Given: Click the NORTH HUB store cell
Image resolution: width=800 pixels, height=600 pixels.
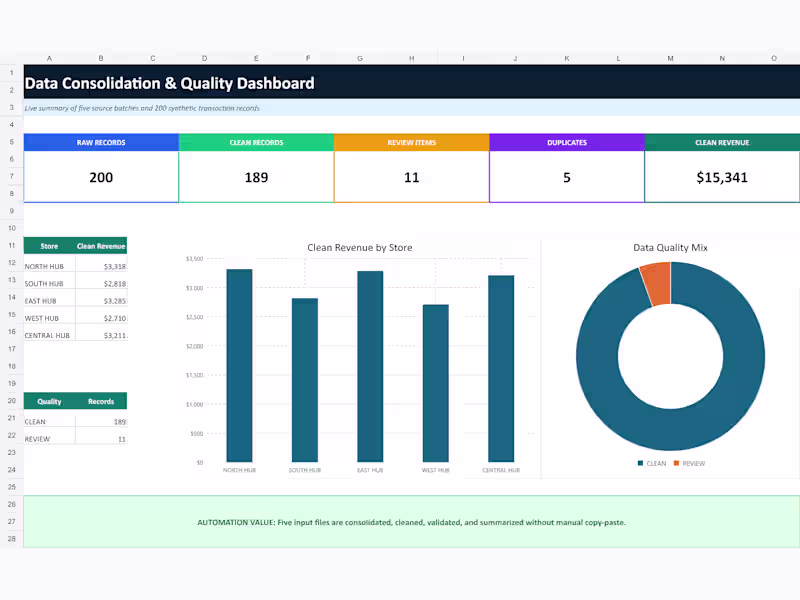Looking at the screenshot, I should [49, 266].
